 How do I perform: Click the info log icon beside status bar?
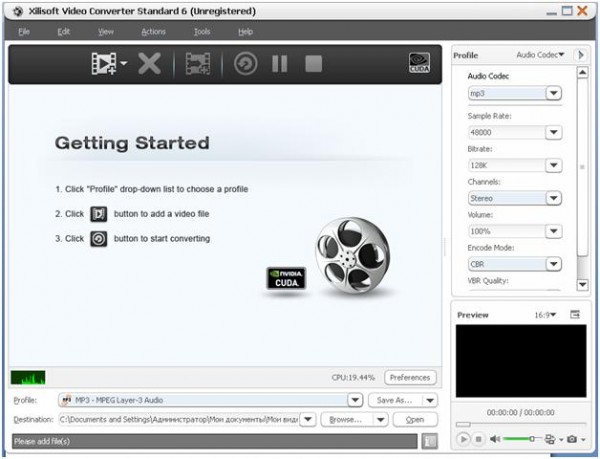(429, 441)
